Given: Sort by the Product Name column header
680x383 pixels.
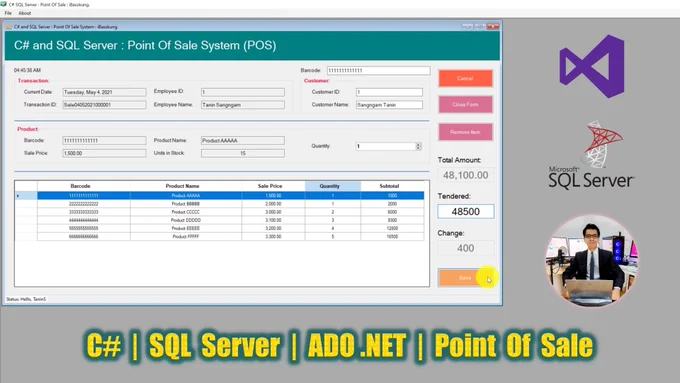Looking at the screenshot, I should tap(186, 186).
